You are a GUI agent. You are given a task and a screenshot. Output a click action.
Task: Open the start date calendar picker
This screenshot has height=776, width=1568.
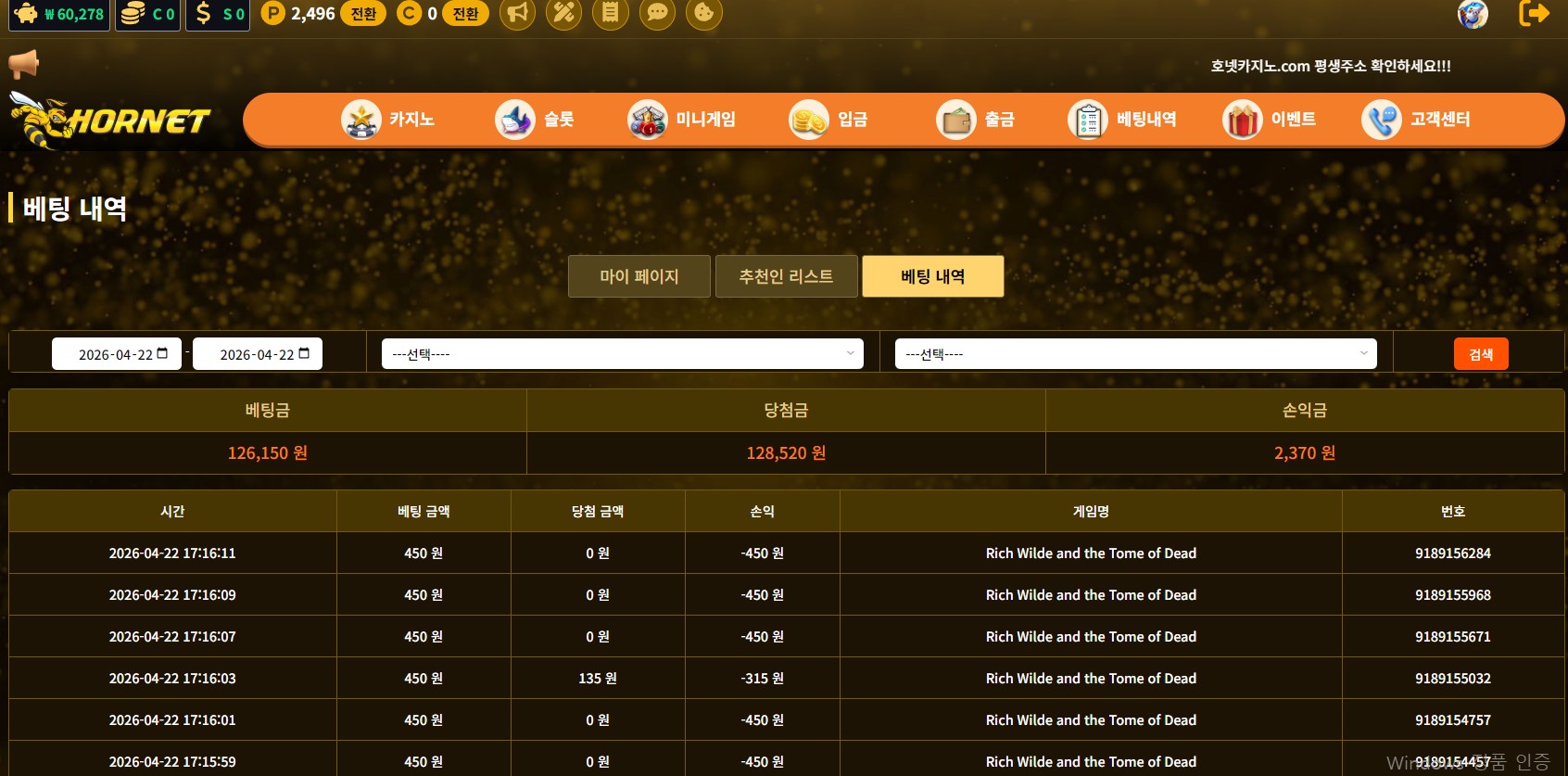(163, 353)
